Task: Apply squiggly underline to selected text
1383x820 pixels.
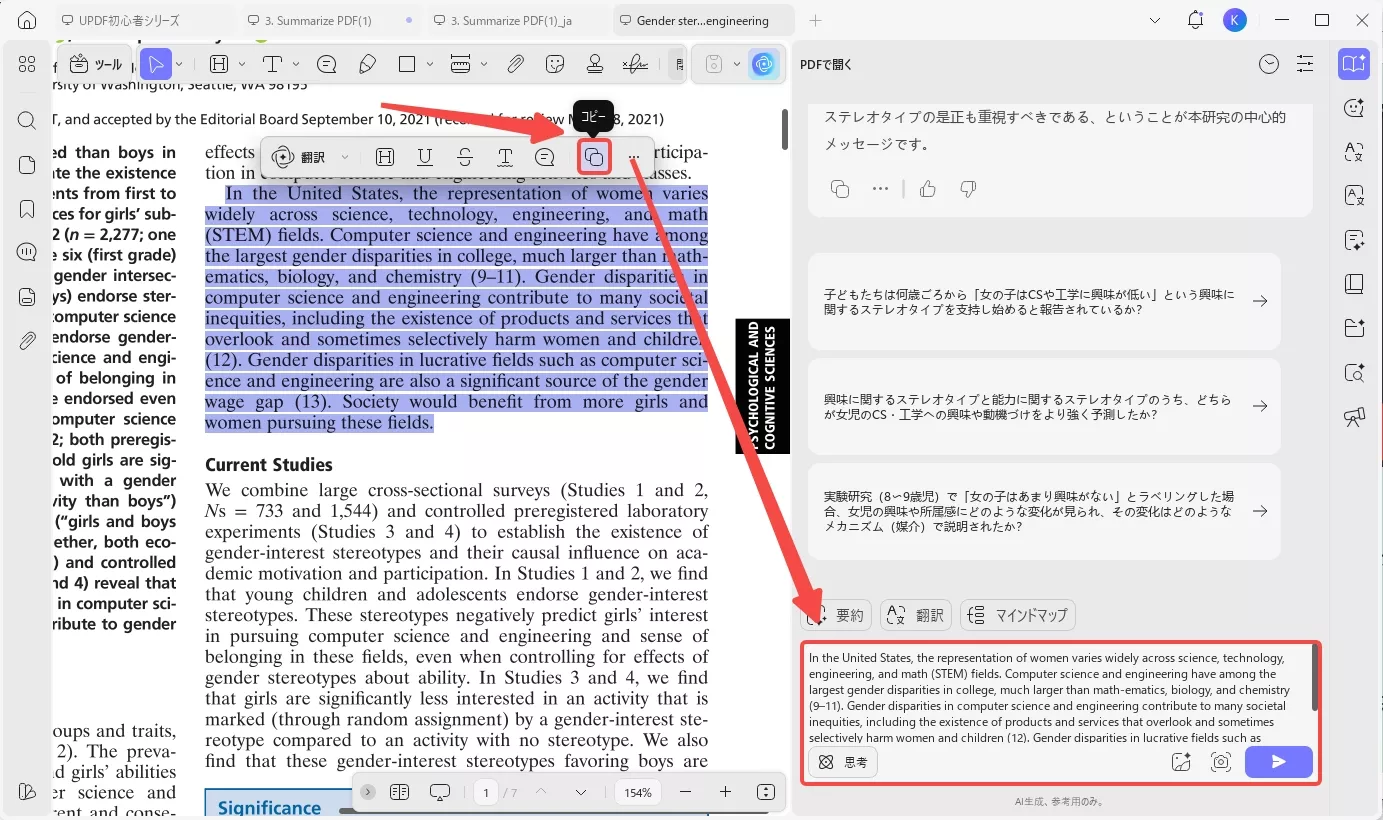Action: [505, 157]
